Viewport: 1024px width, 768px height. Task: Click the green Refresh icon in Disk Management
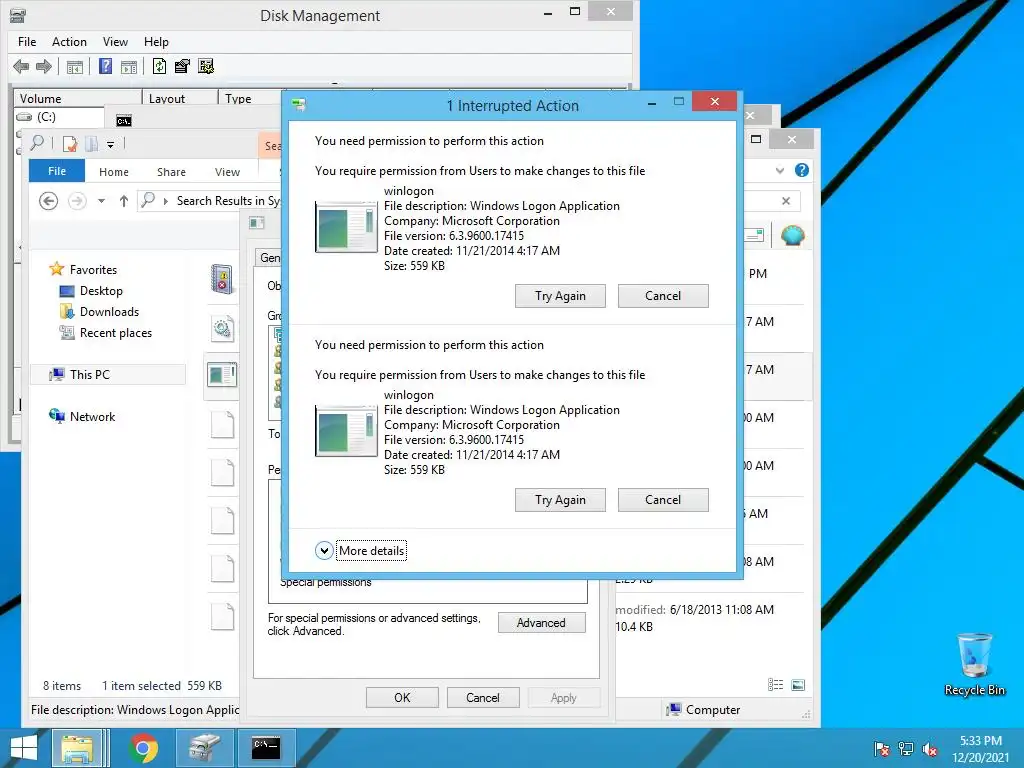pyautogui.click(x=159, y=66)
